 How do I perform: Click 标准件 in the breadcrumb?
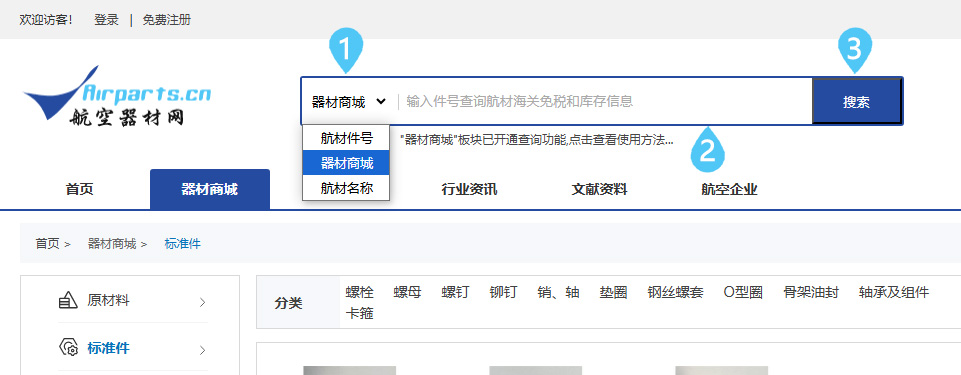coord(182,244)
